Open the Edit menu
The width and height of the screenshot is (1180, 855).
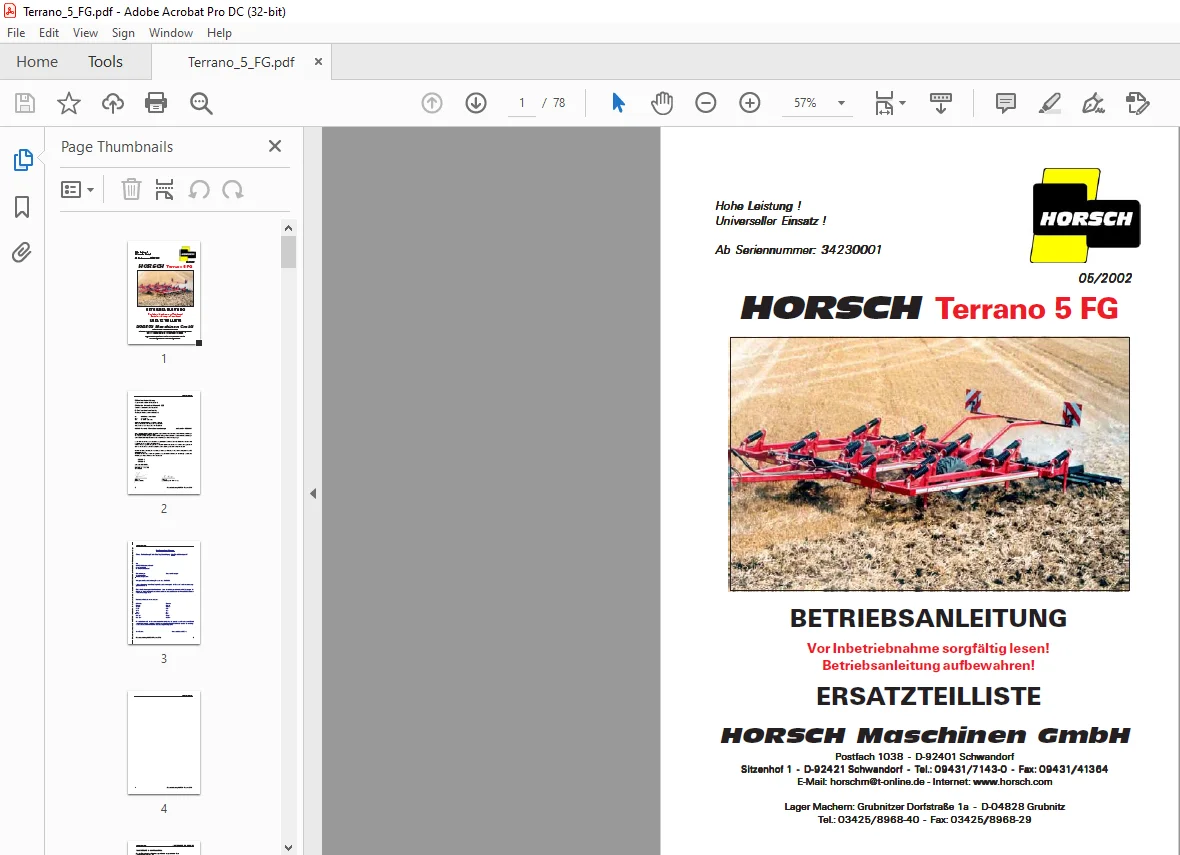[x=49, y=33]
